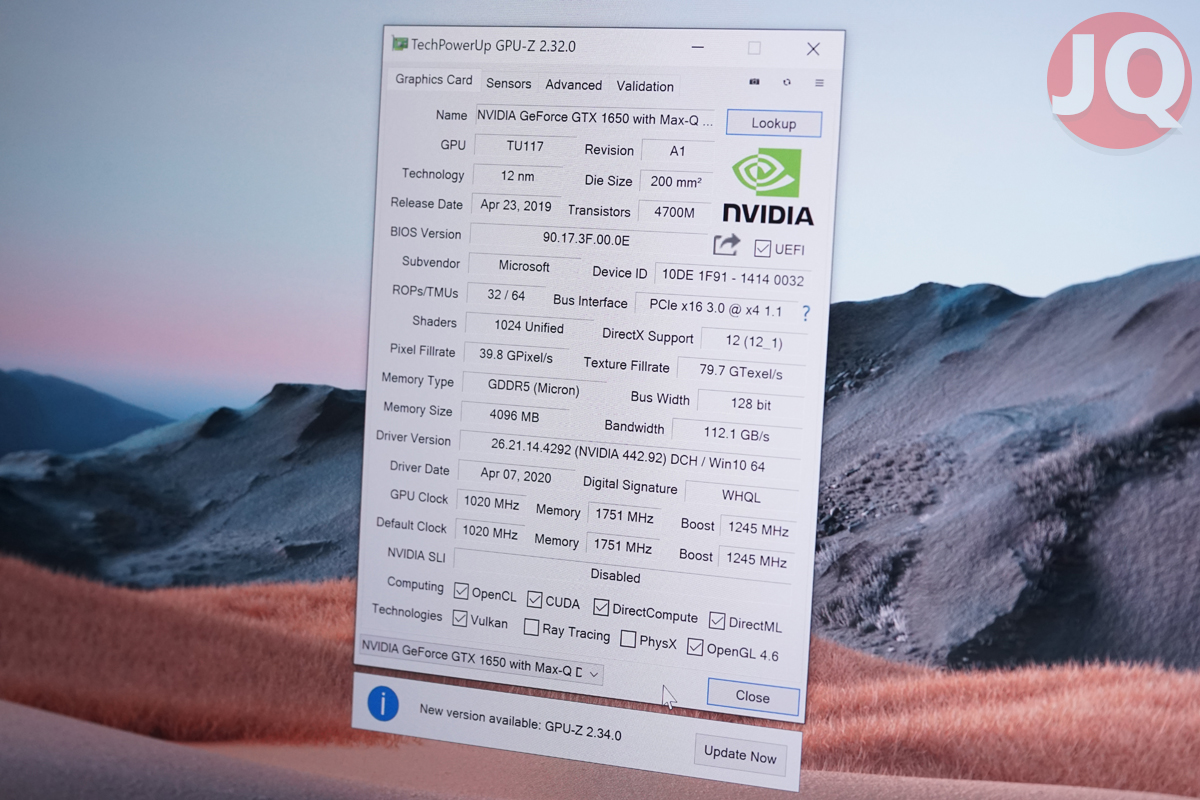Viewport: 1200px width, 800px height.
Task: Click the Bus Width 128 bit value
Action: (750, 404)
